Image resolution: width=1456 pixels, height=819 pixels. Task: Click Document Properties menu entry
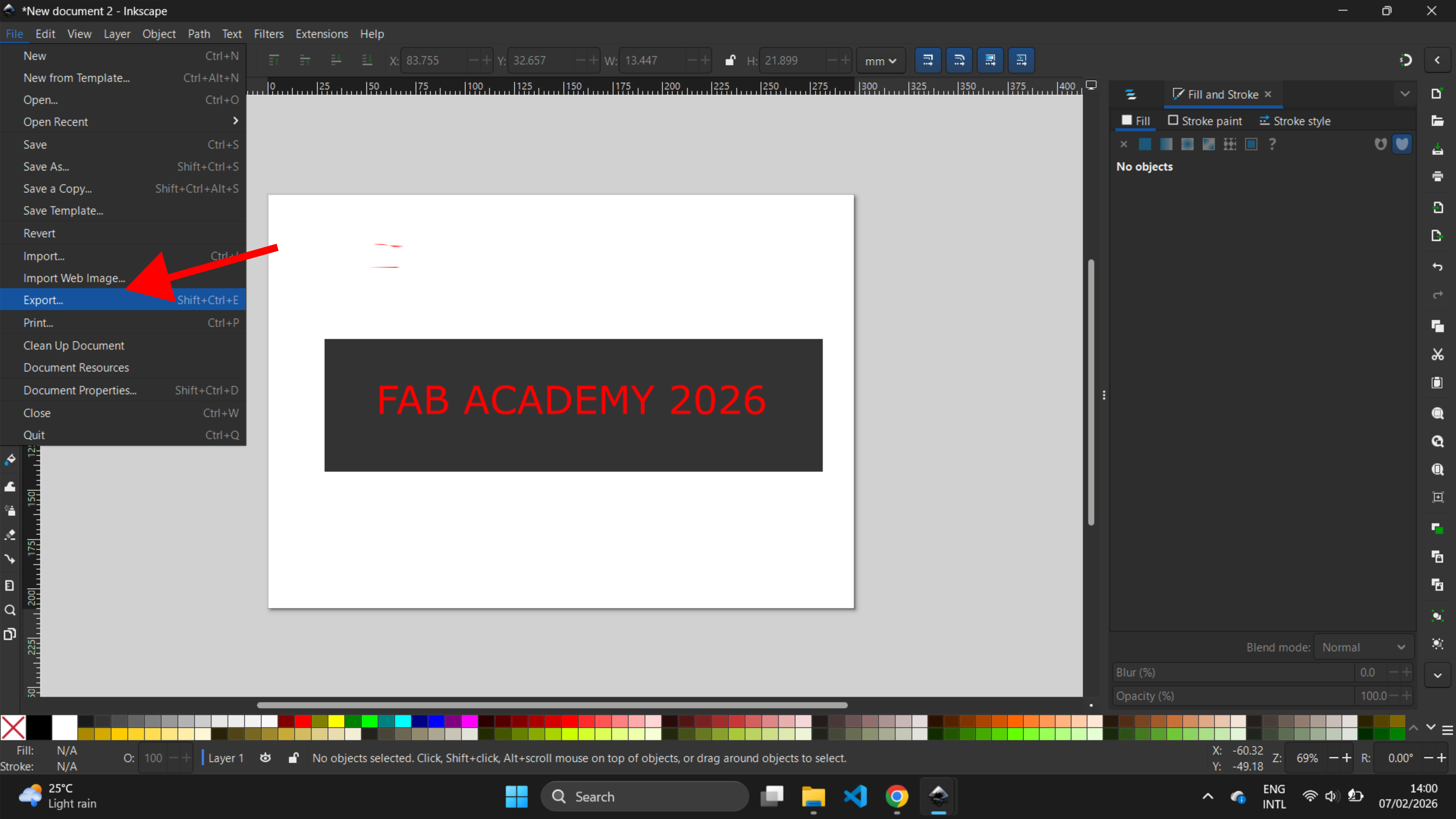80,390
